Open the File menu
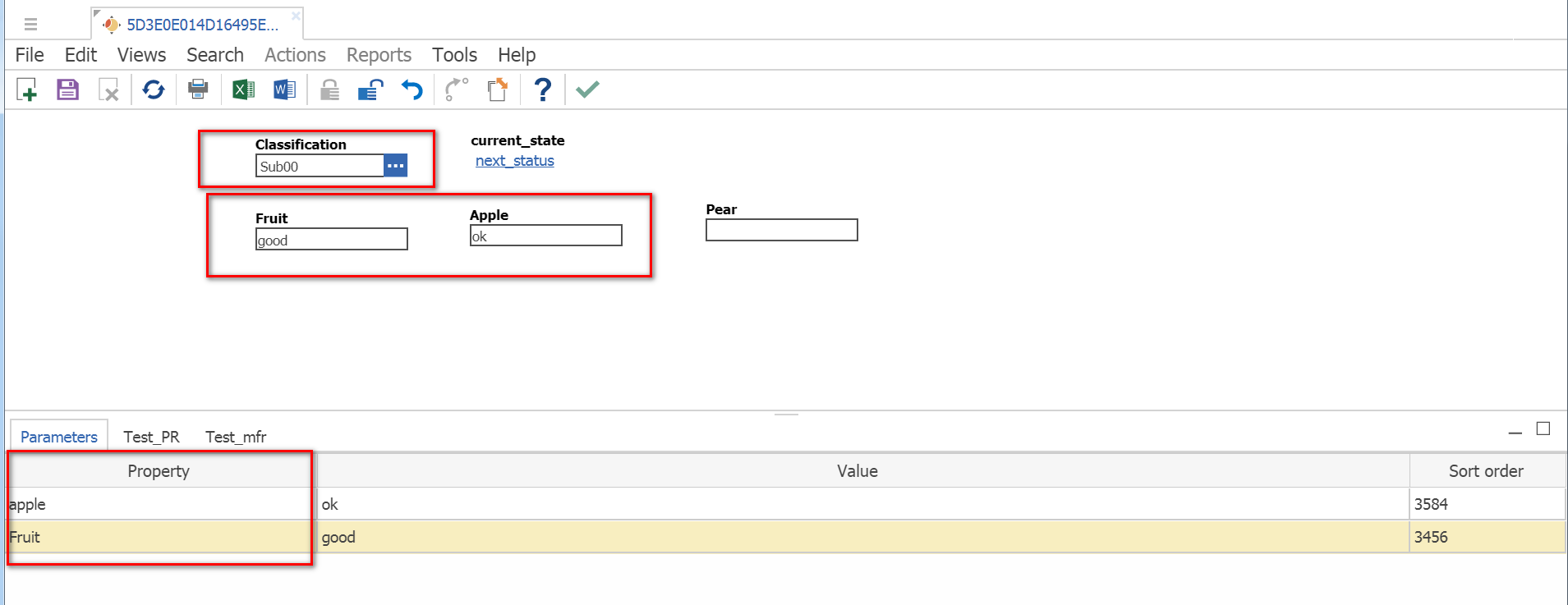The image size is (1568, 605). pyautogui.click(x=30, y=55)
